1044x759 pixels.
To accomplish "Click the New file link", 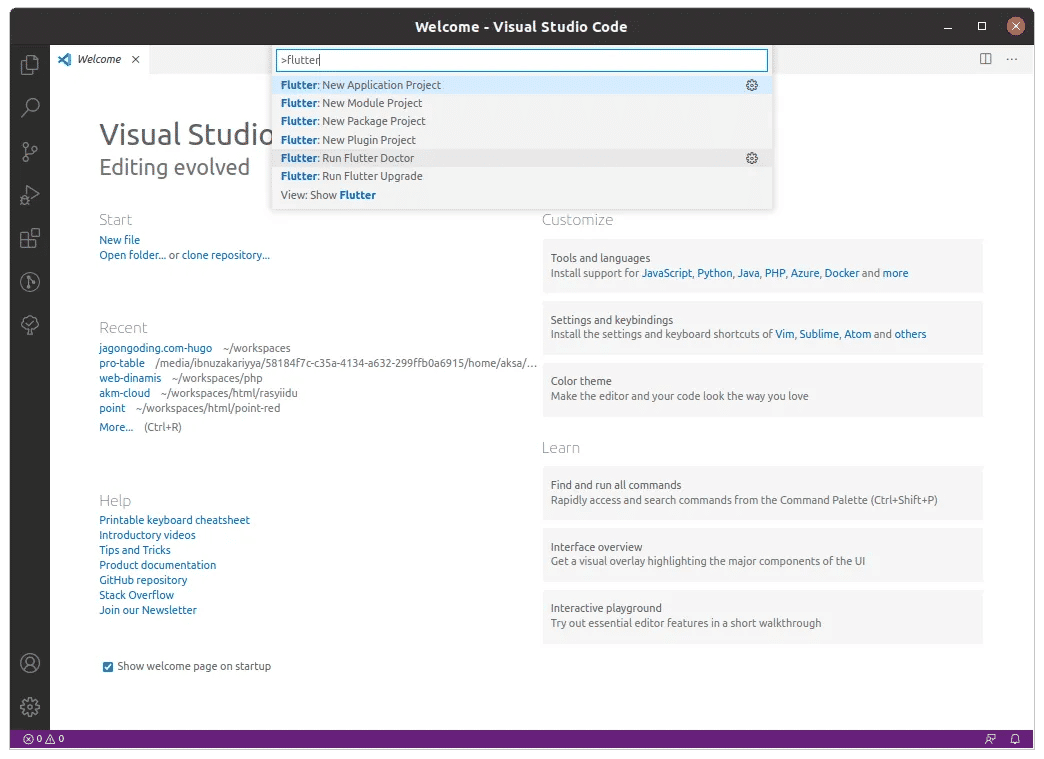I will coord(119,240).
